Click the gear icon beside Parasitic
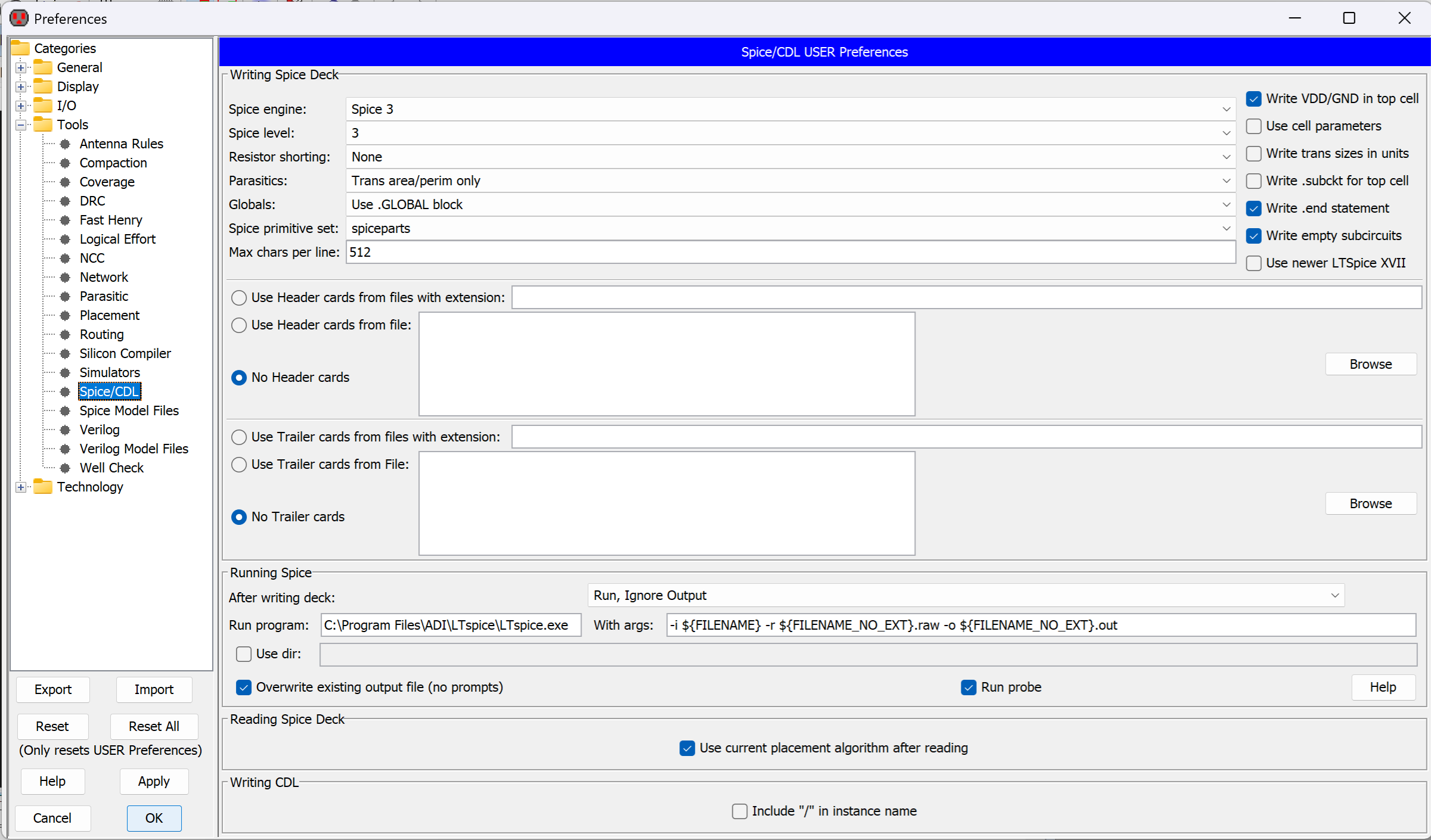 click(66, 296)
